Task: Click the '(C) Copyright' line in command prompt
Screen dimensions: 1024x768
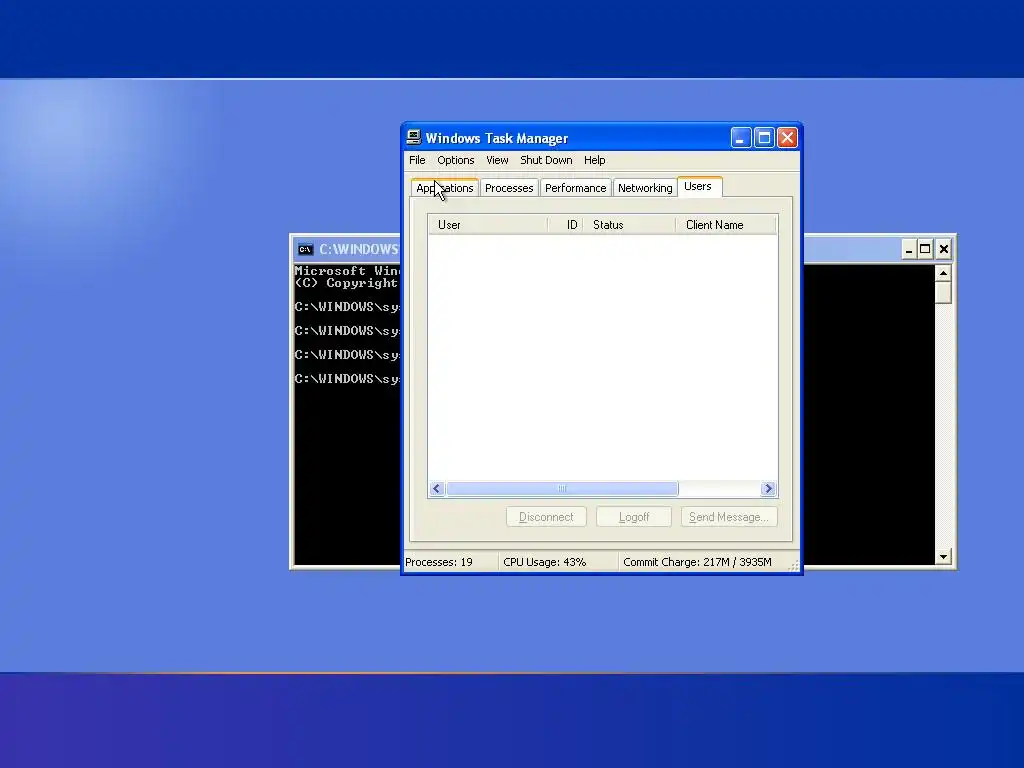Action: click(x=346, y=283)
